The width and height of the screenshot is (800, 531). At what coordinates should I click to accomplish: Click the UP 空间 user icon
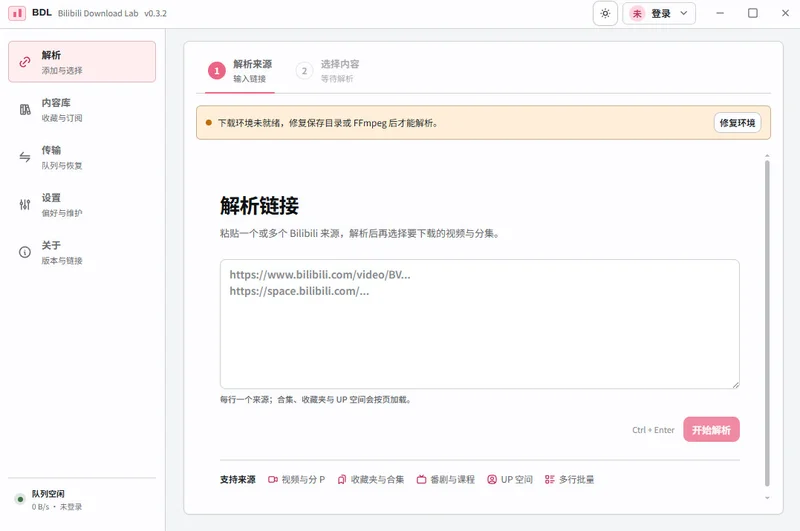(492, 479)
